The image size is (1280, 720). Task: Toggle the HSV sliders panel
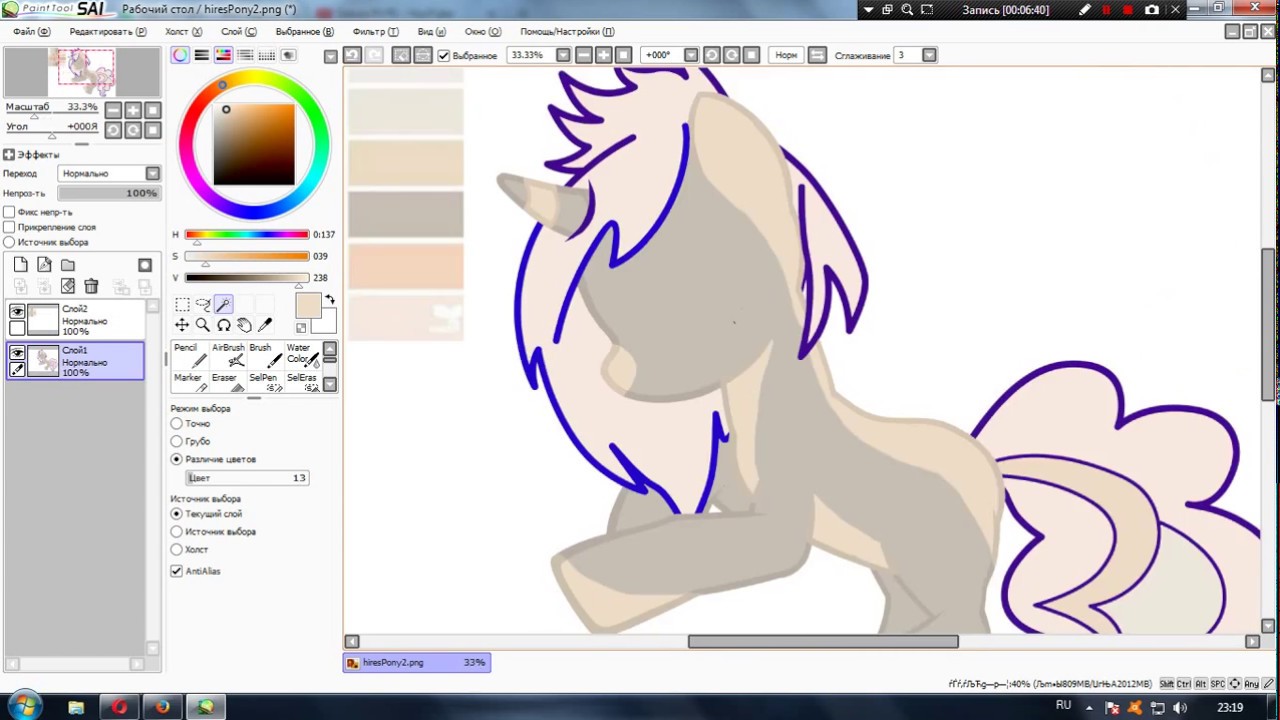(x=223, y=55)
